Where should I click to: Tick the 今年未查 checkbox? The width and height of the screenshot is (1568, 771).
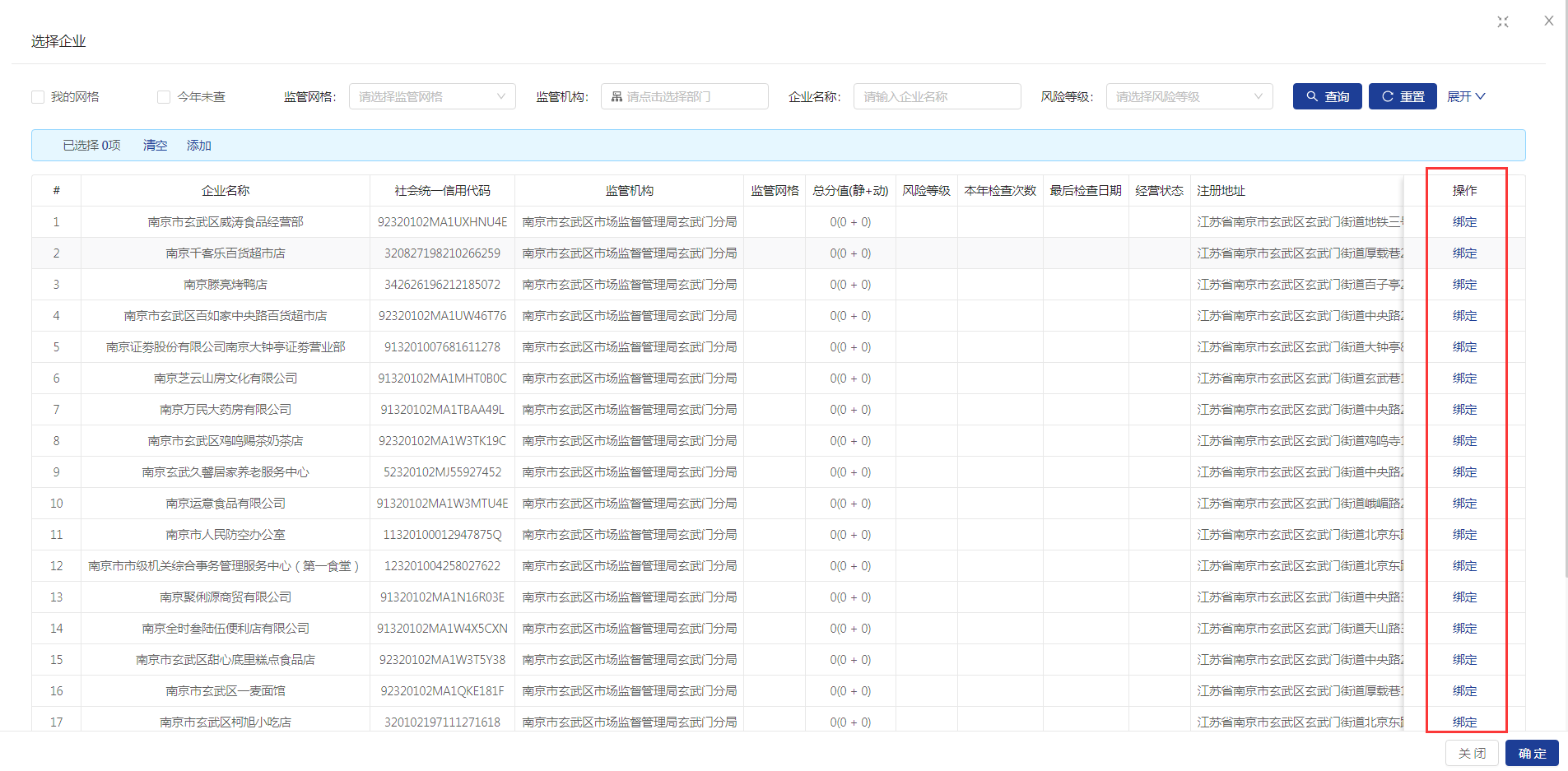(x=164, y=97)
